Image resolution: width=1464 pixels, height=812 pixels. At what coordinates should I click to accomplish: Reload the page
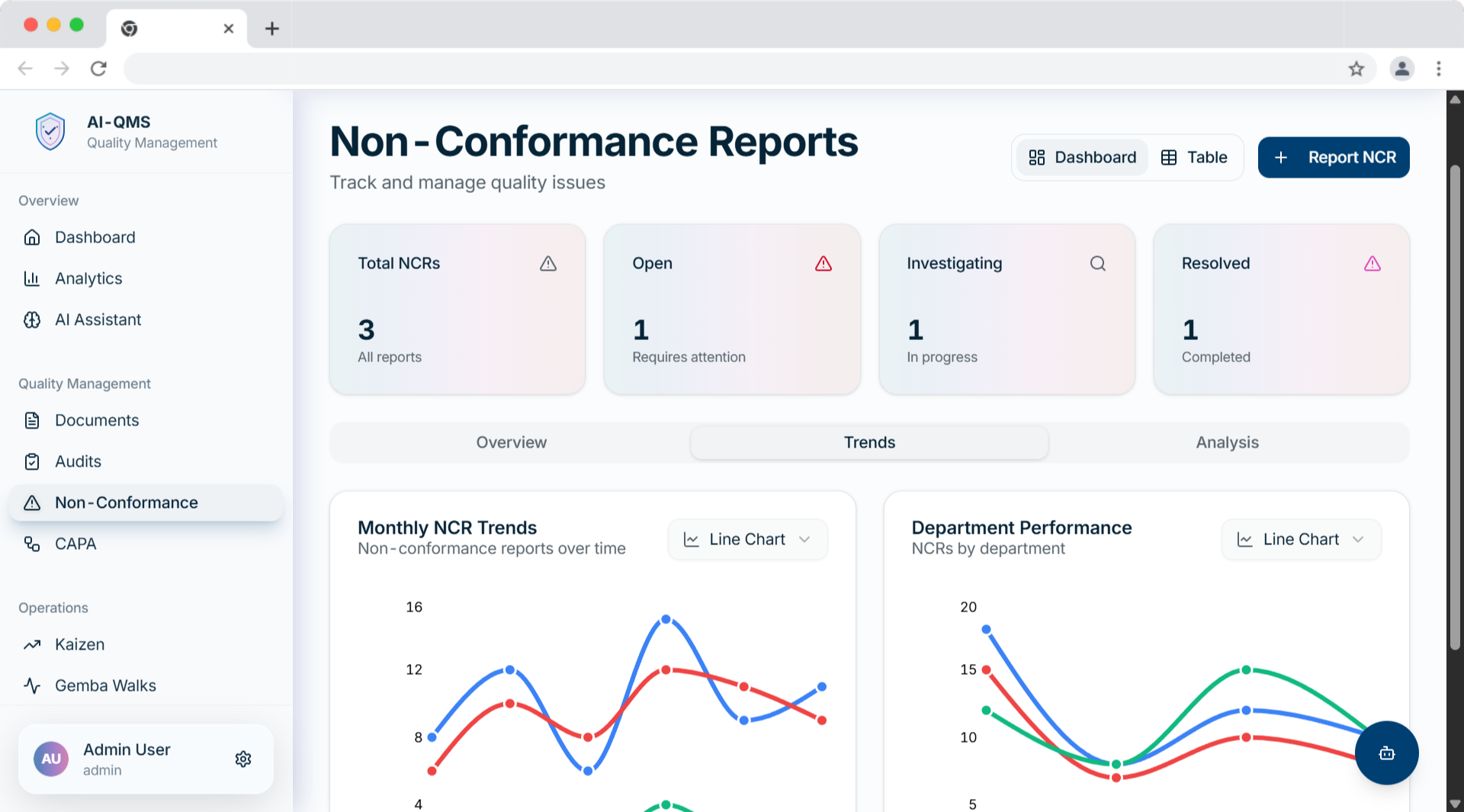coord(98,69)
